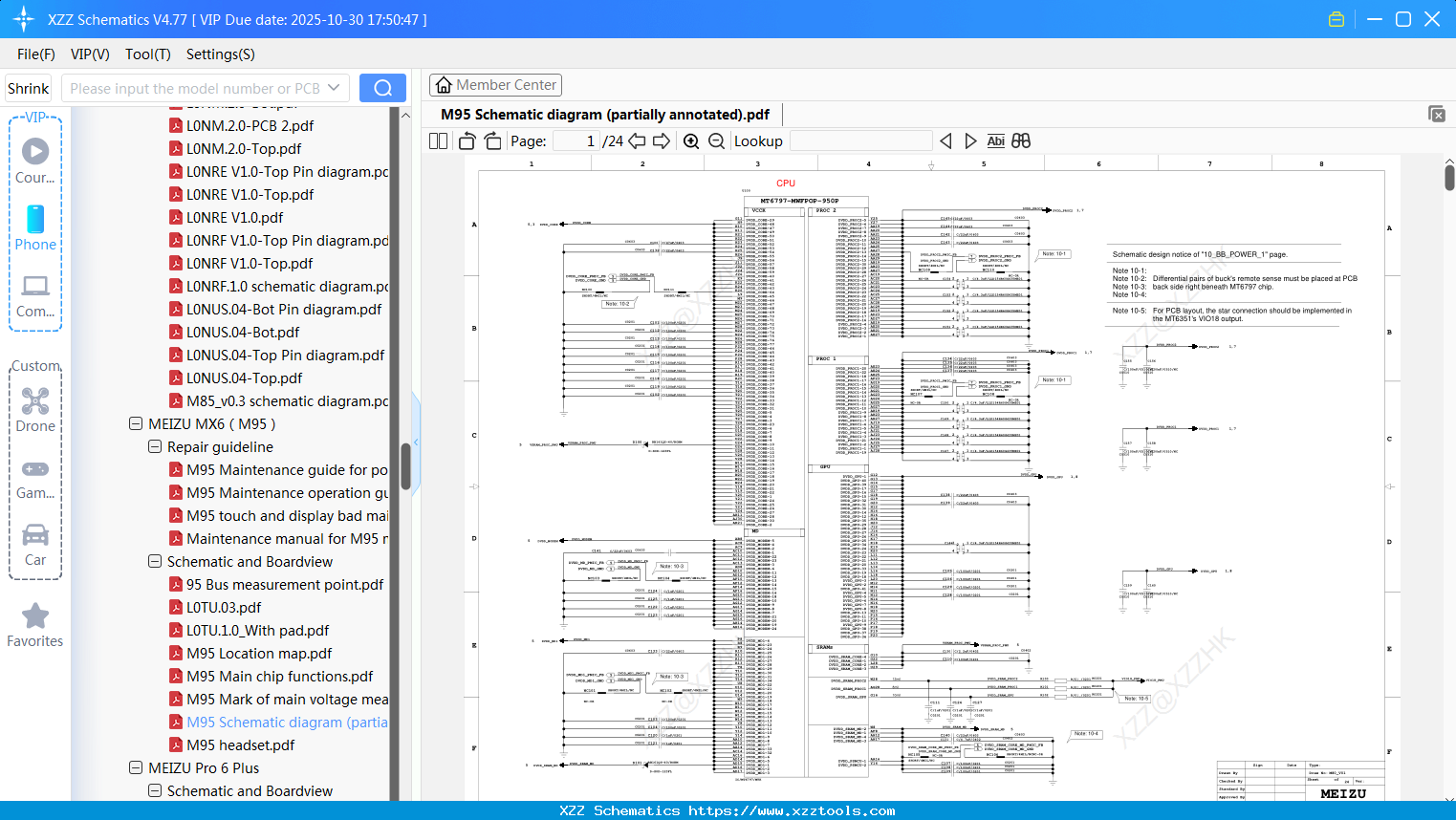
Task: Rotate the page counterclockwise
Action: click(x=466, y=140)
